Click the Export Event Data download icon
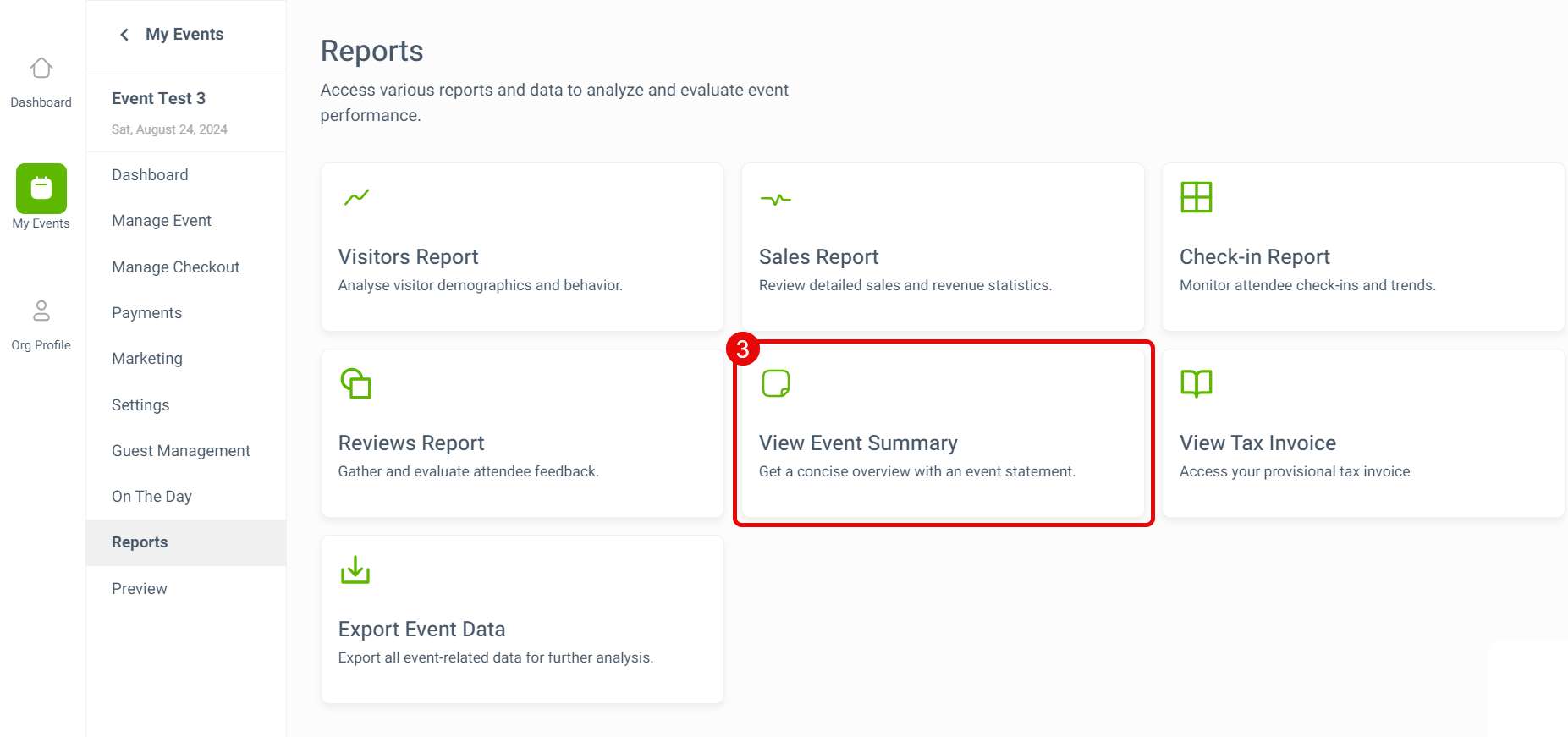 355,569
